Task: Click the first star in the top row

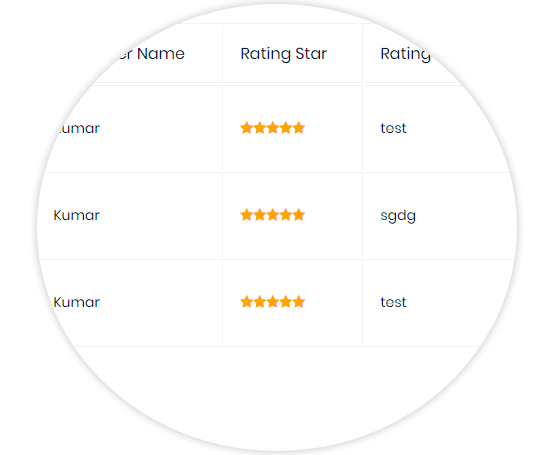Action: (247, 128)
